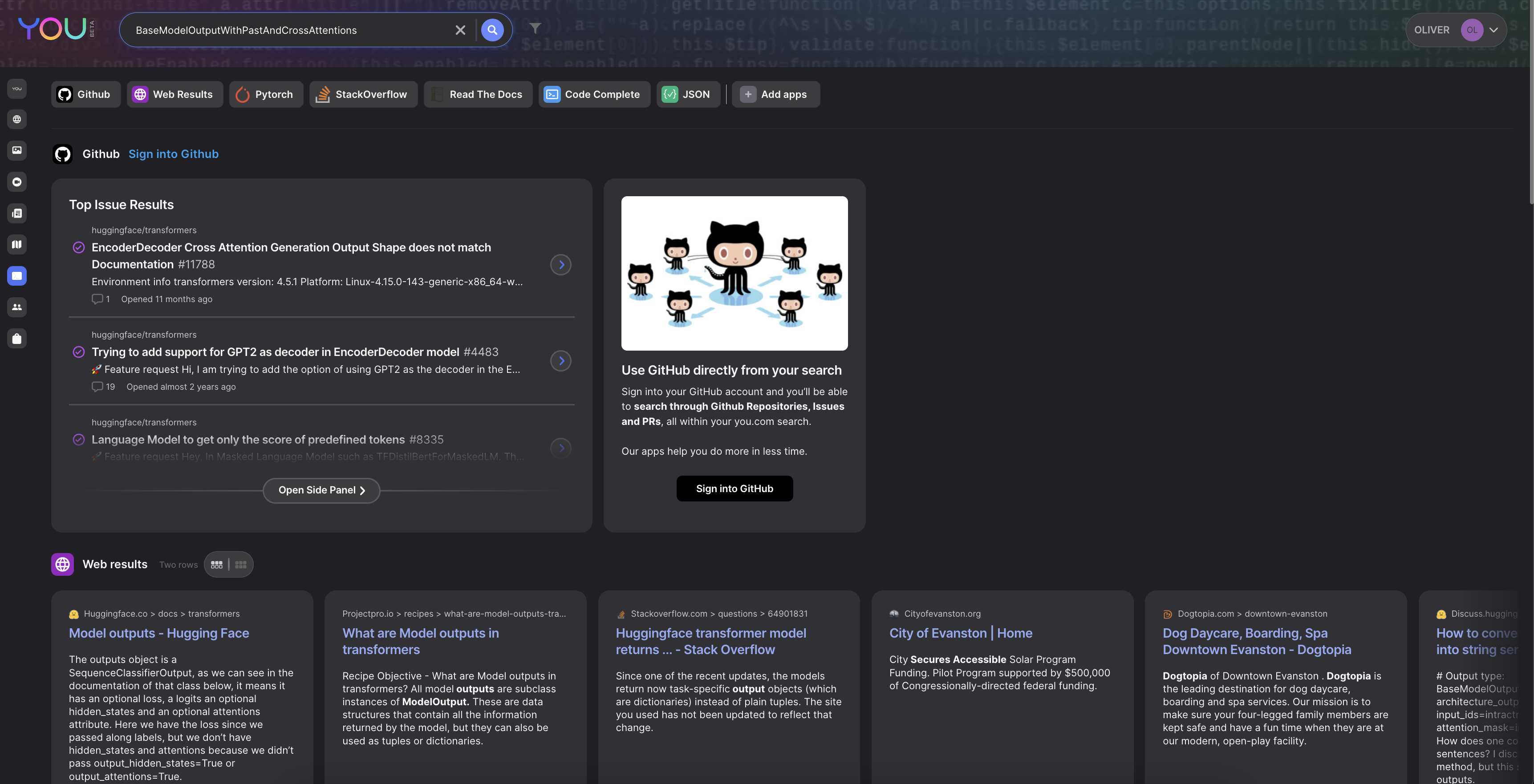This screenshot has height=784, width=1534.
Task: Click the Web results globe icon
Action: [x=62, y=564]
